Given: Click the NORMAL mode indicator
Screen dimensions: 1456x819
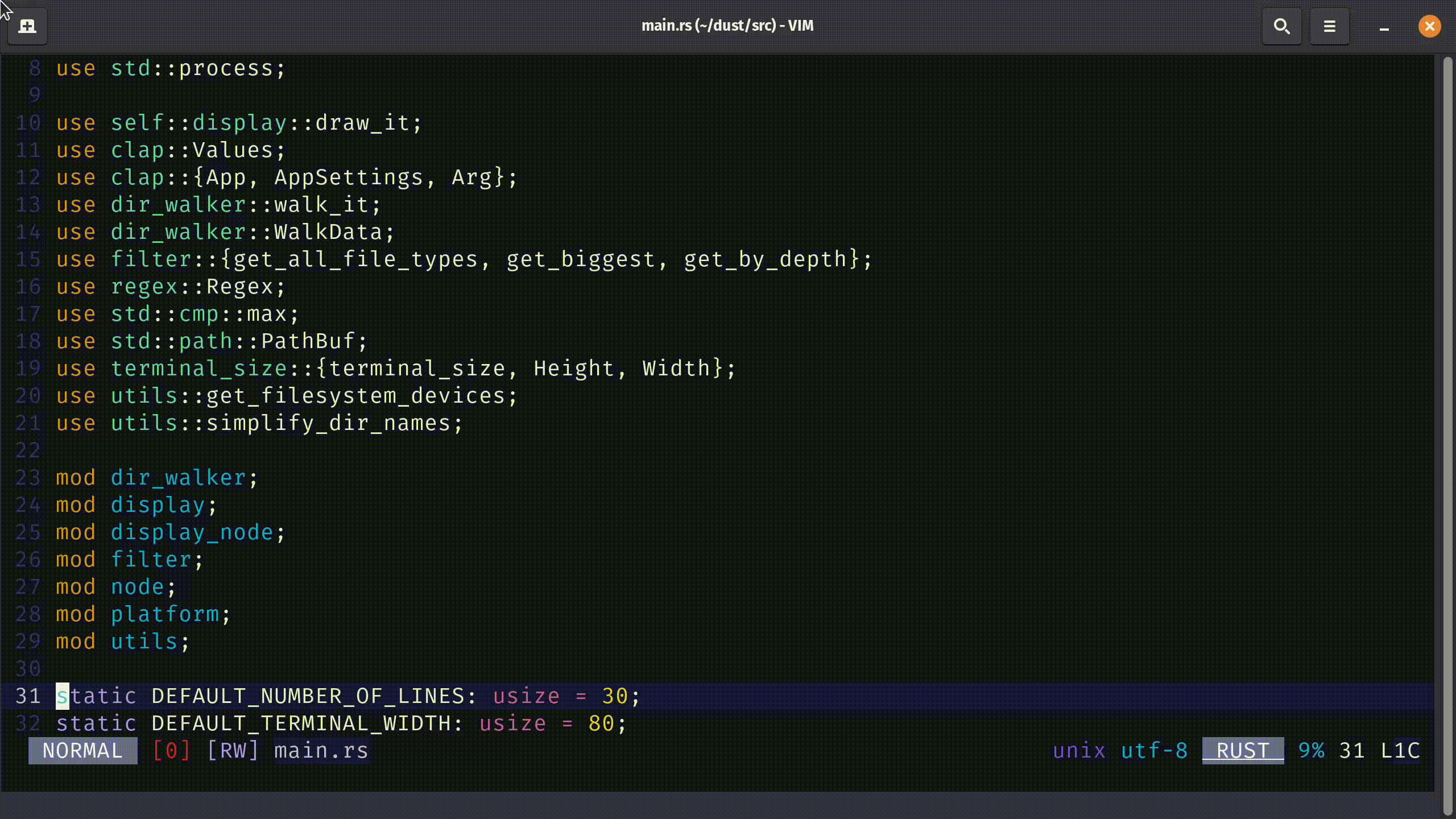Looking at the screenshot, I should tap(83, 750).
